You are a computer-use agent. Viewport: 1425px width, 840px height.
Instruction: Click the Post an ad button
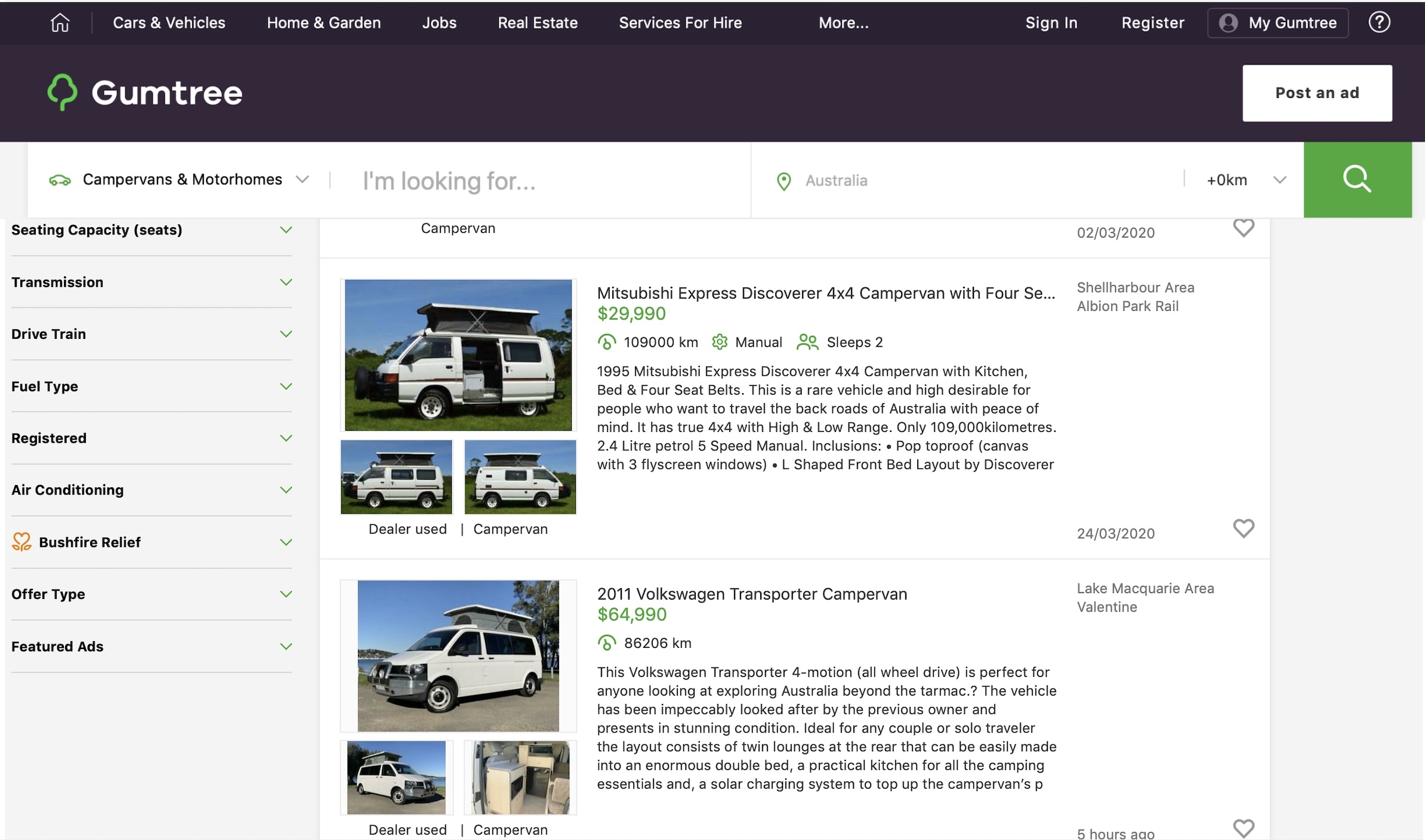[1316, 93]
